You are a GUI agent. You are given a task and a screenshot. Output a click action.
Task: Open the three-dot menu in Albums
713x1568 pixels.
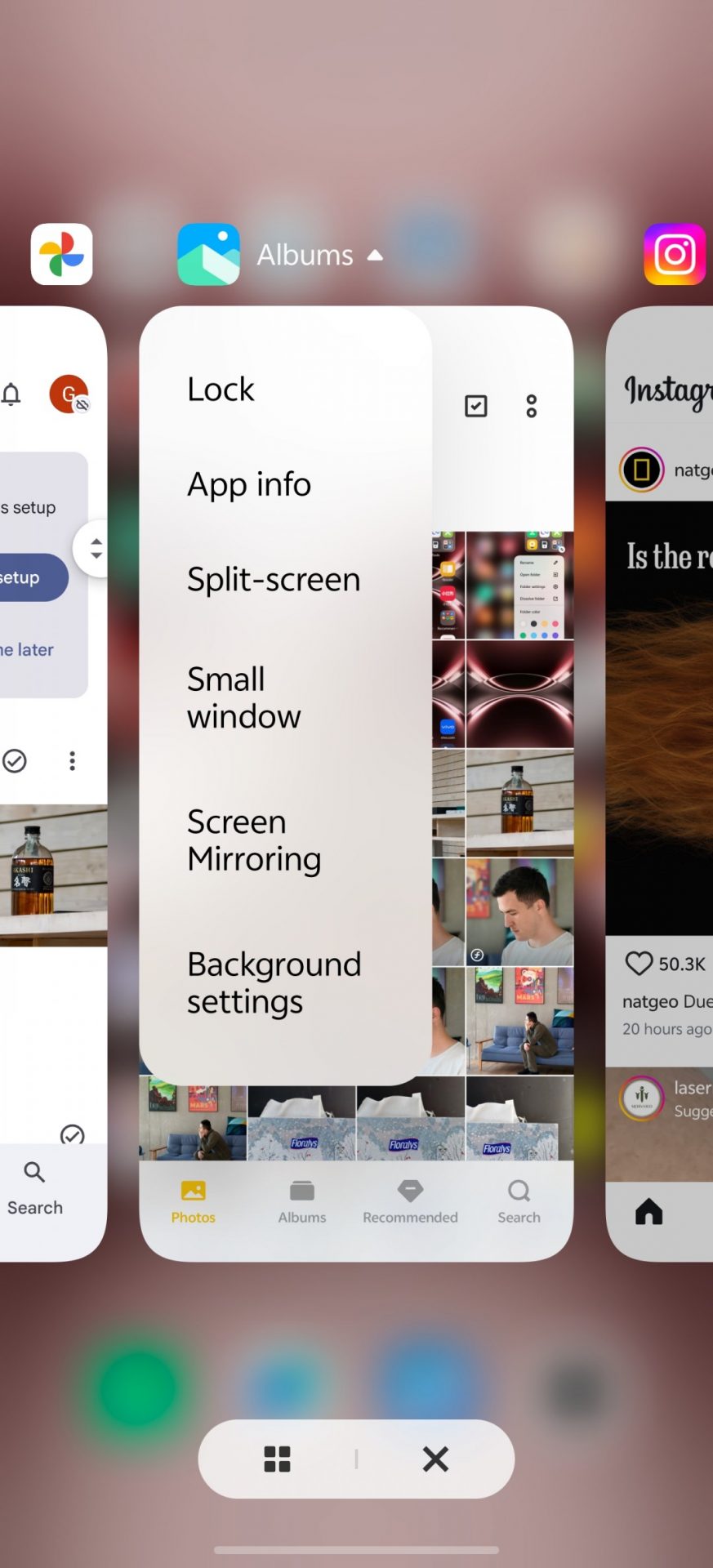point(531,406)
